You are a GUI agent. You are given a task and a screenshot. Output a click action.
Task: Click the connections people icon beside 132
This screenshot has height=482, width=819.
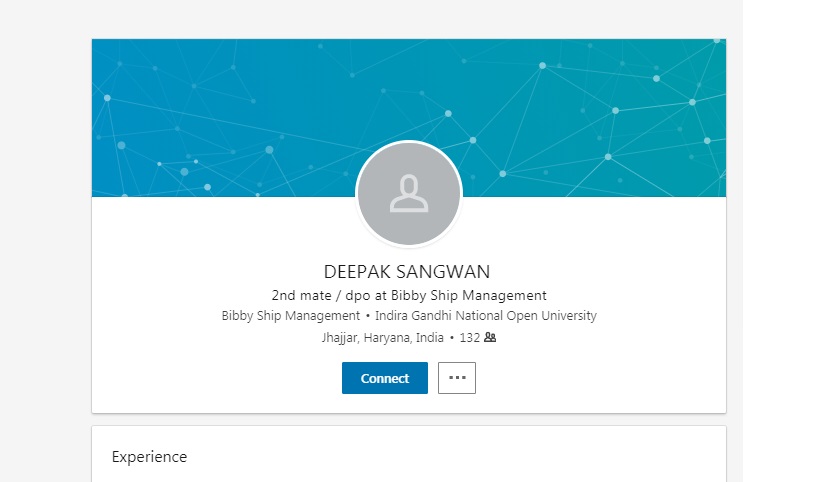pyautogui.click(x=490, y=338)
